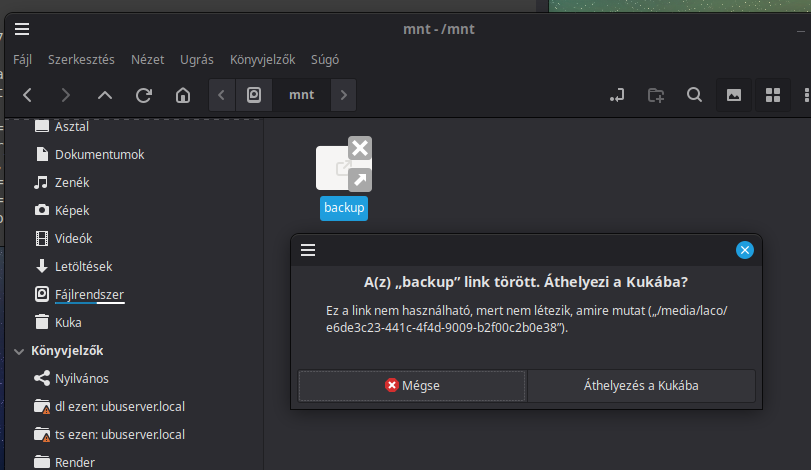Click the dialog's hamburger menu icon
The image size is (811, 470).
pyautogui.click(x=308, y=250)
